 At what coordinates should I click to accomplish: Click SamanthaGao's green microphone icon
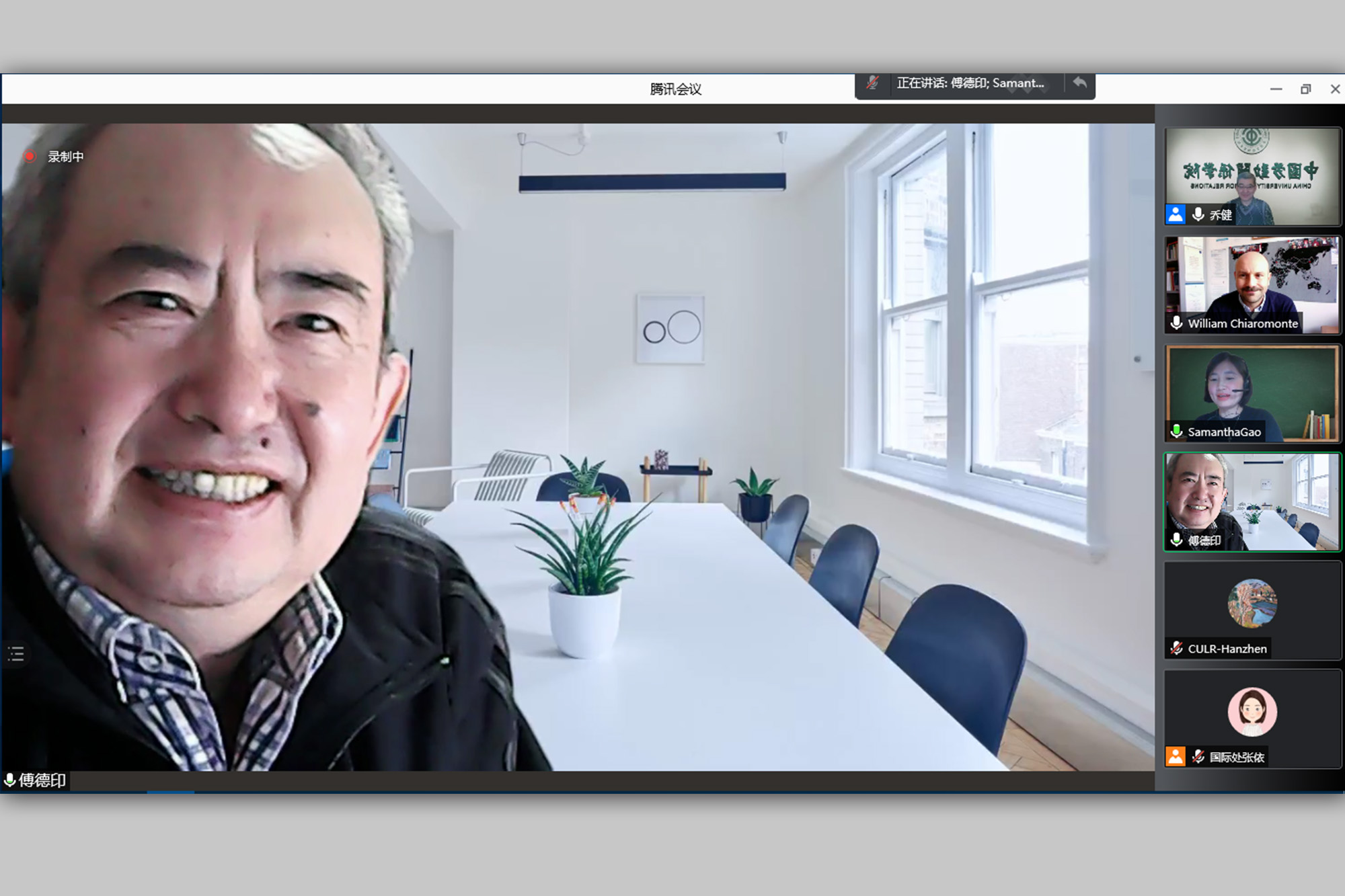click(x=1176, y=432)
